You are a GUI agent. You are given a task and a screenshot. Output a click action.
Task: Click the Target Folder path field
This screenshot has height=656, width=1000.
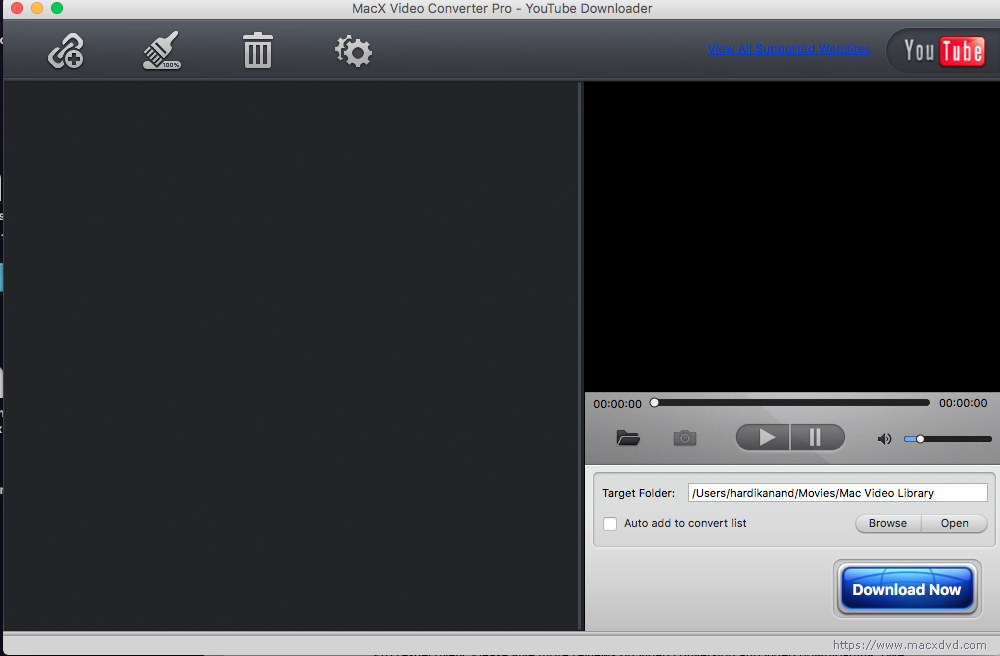point(837,493)
